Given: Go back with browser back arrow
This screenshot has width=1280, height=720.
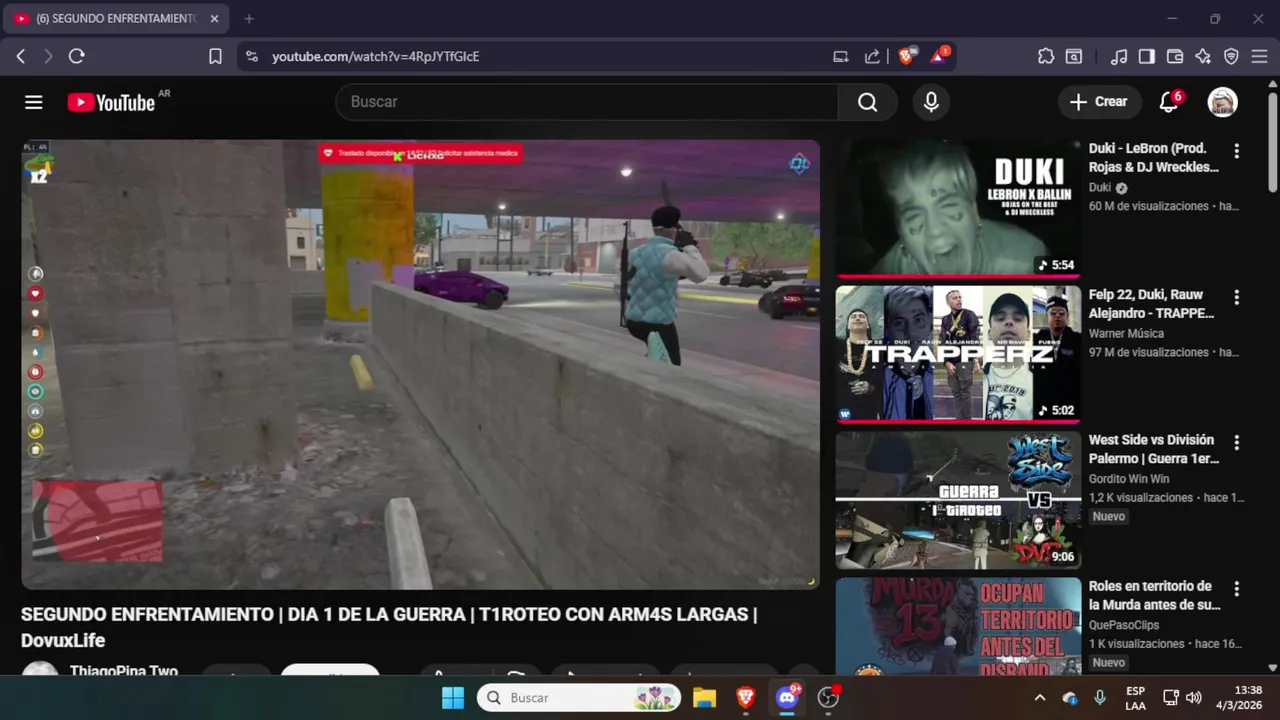Looking at the screenshot, I should [21, 57].
